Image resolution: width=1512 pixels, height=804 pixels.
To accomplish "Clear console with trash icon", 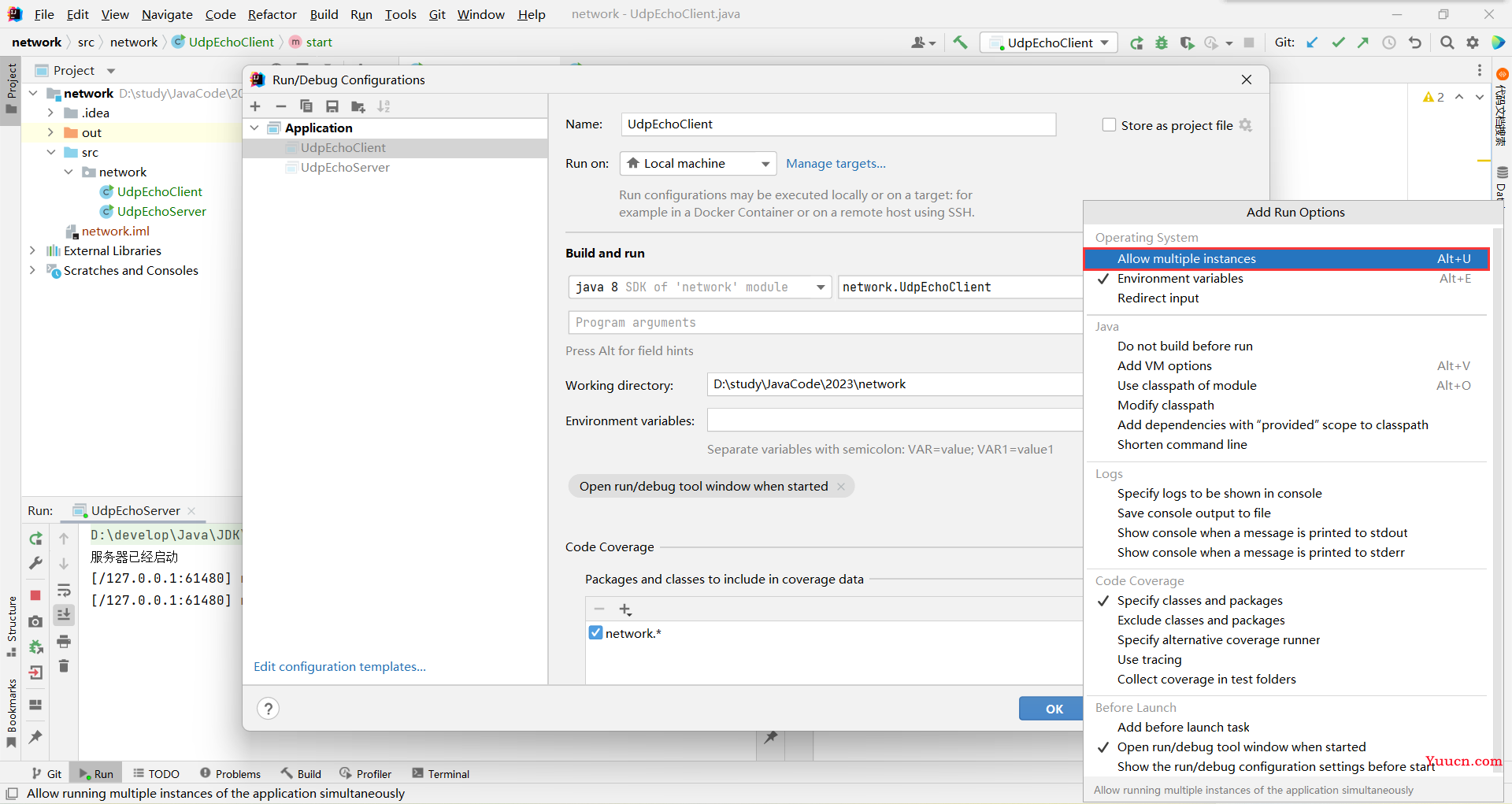I will pyautogui.click(x=64, y=666).
